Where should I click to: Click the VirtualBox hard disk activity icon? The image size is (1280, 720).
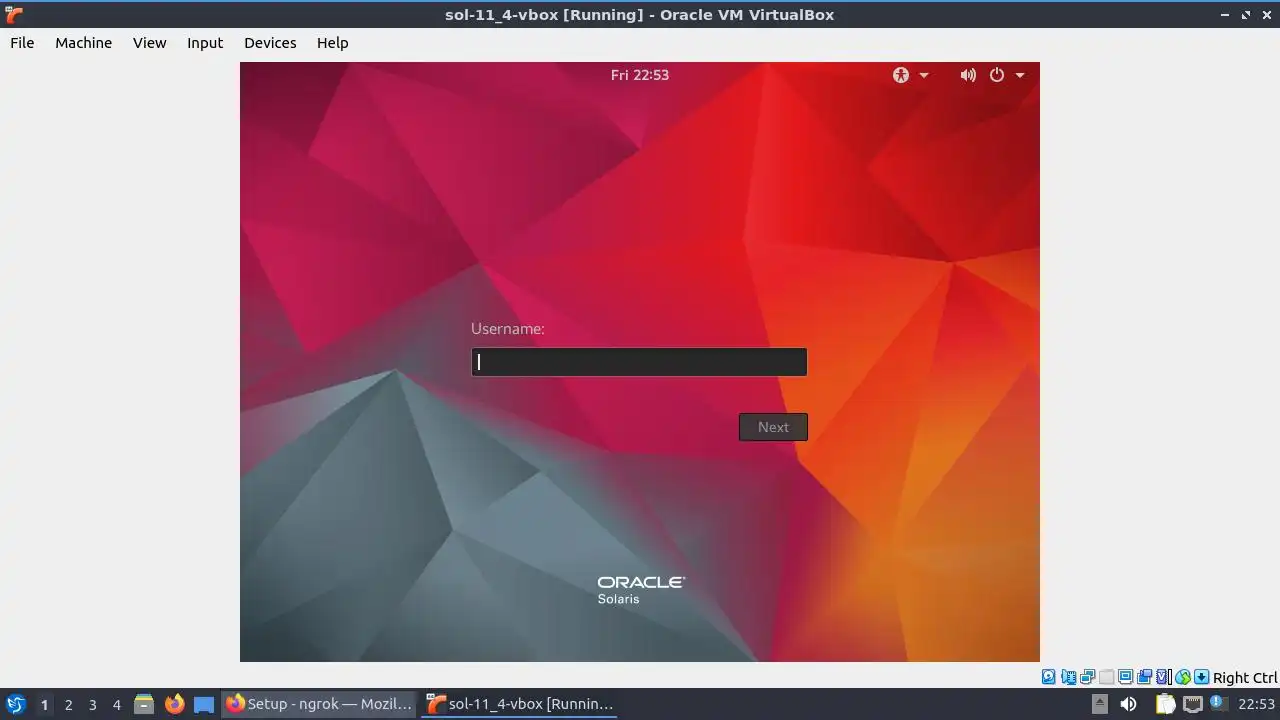tap(1048, 677)
